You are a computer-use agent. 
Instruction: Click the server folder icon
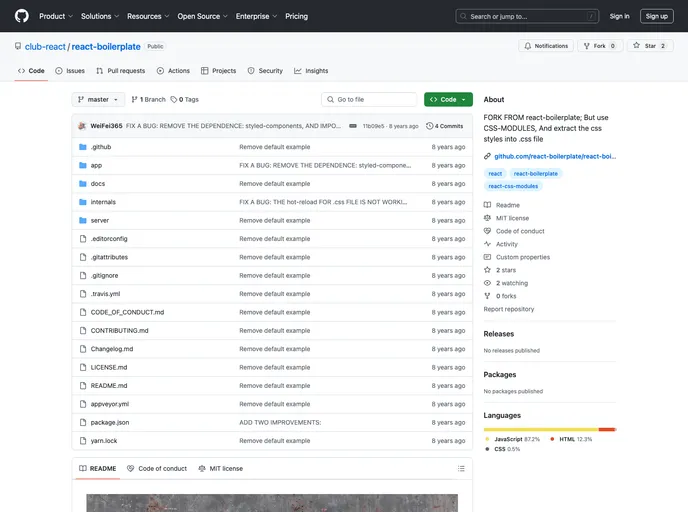click(82, 220)
